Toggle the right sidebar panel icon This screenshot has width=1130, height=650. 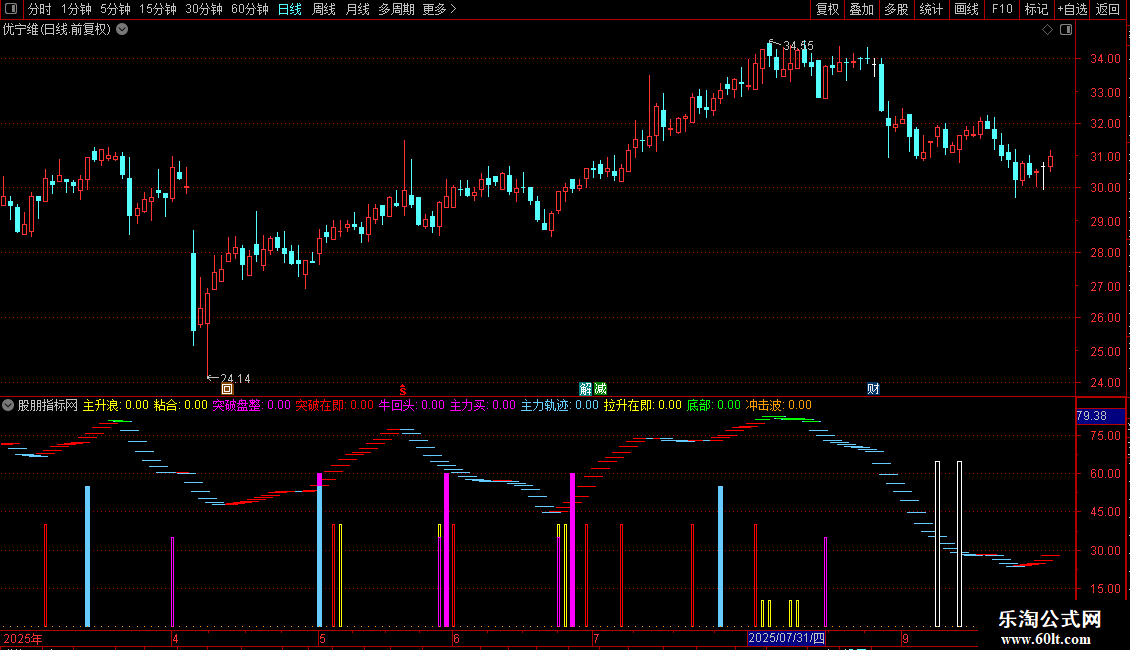pyautogui.click(x=1066, y=30)
